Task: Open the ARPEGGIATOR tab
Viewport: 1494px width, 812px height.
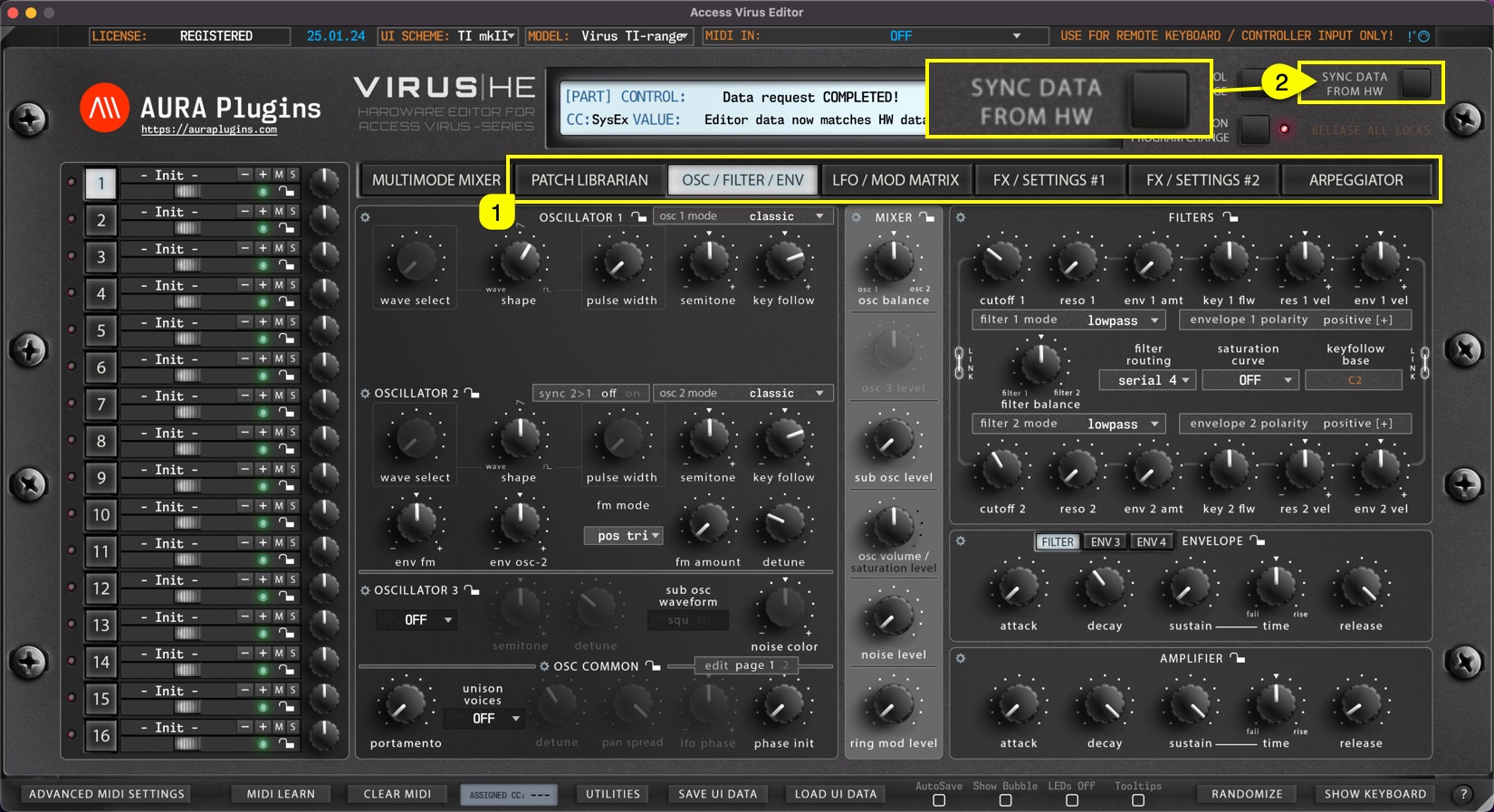Action: click(x=1355, y=180)
